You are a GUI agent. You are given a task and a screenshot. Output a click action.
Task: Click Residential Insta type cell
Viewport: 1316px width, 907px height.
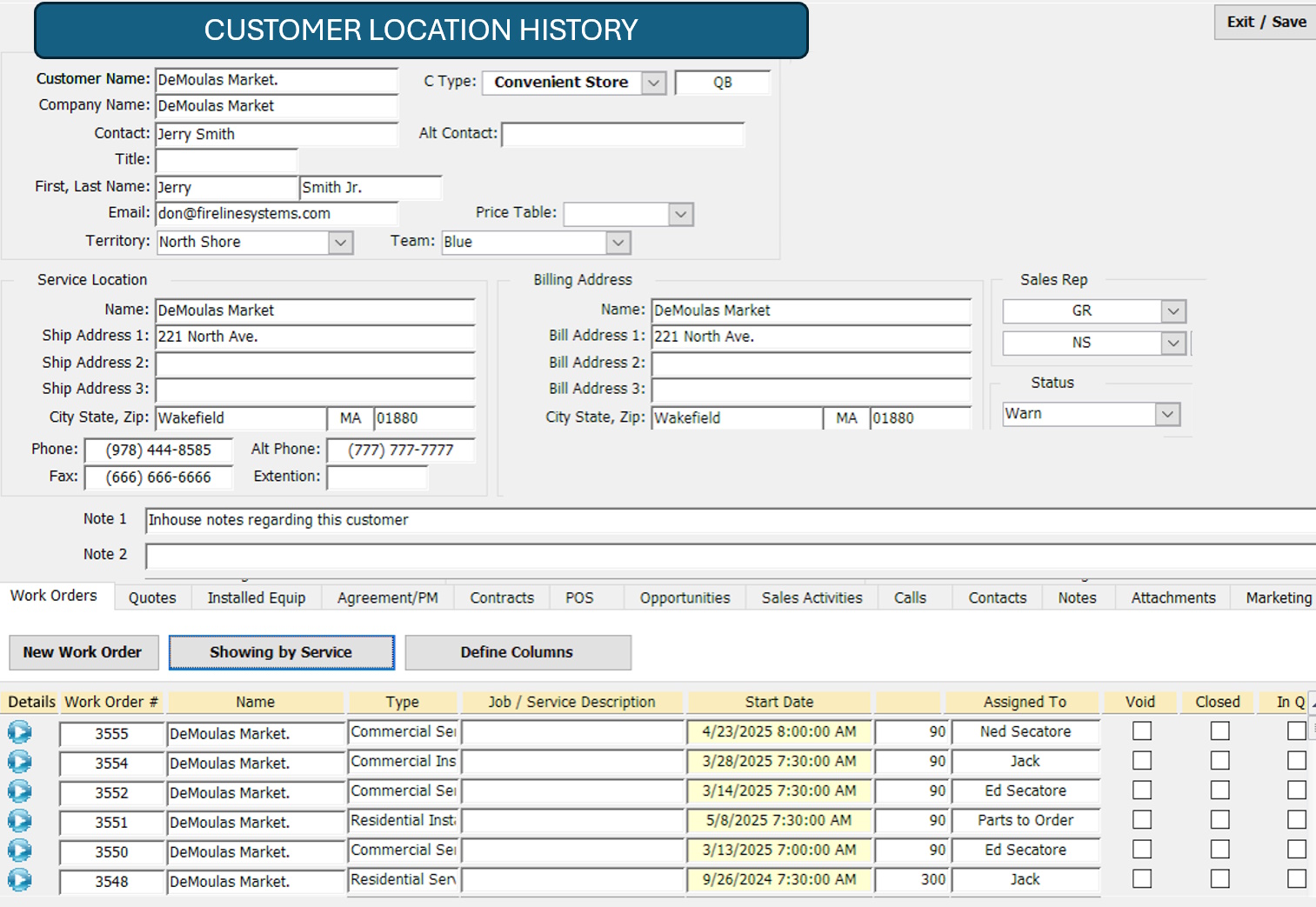[x=403, y=821]
